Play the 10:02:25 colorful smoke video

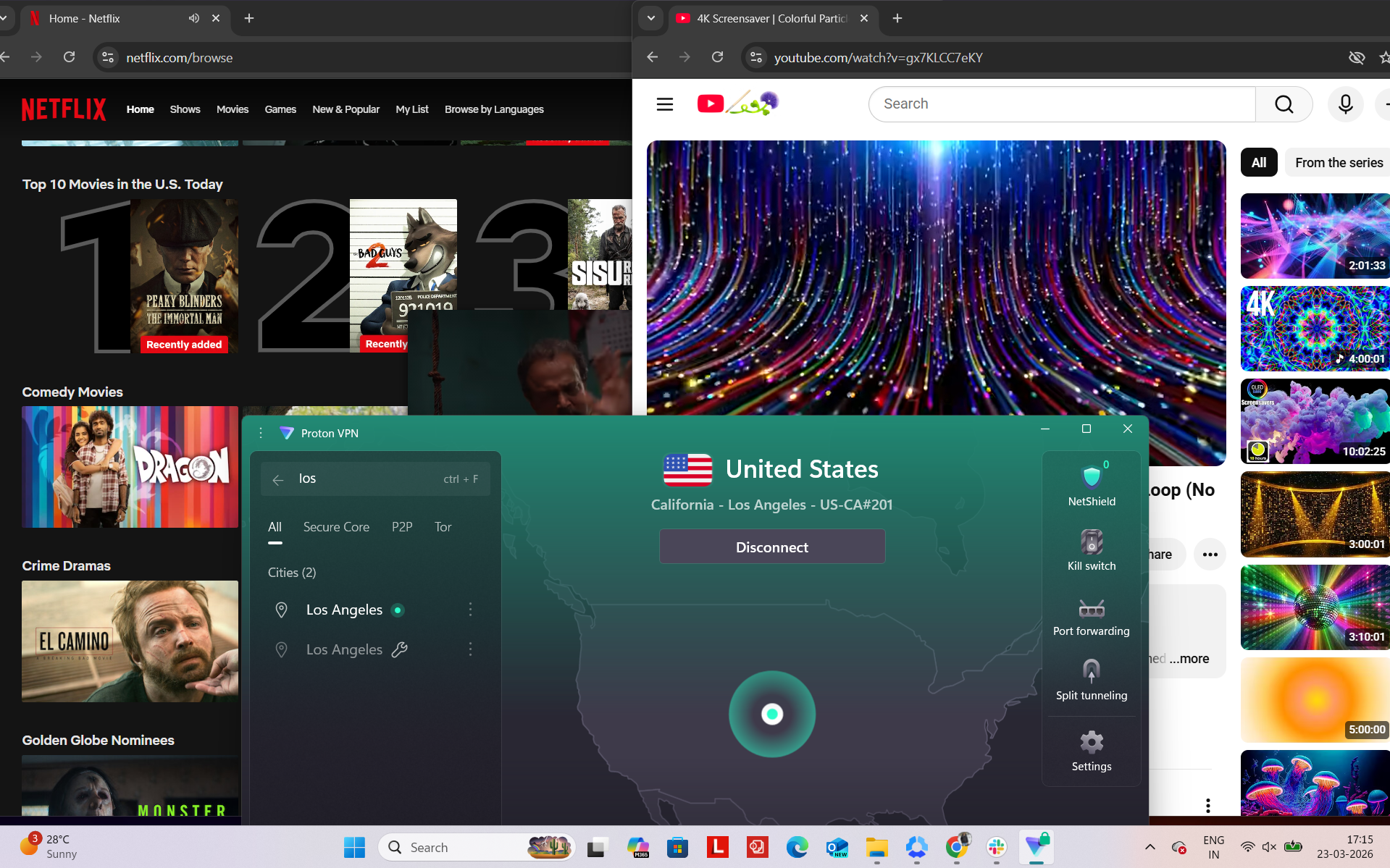tap(1315, 421)
